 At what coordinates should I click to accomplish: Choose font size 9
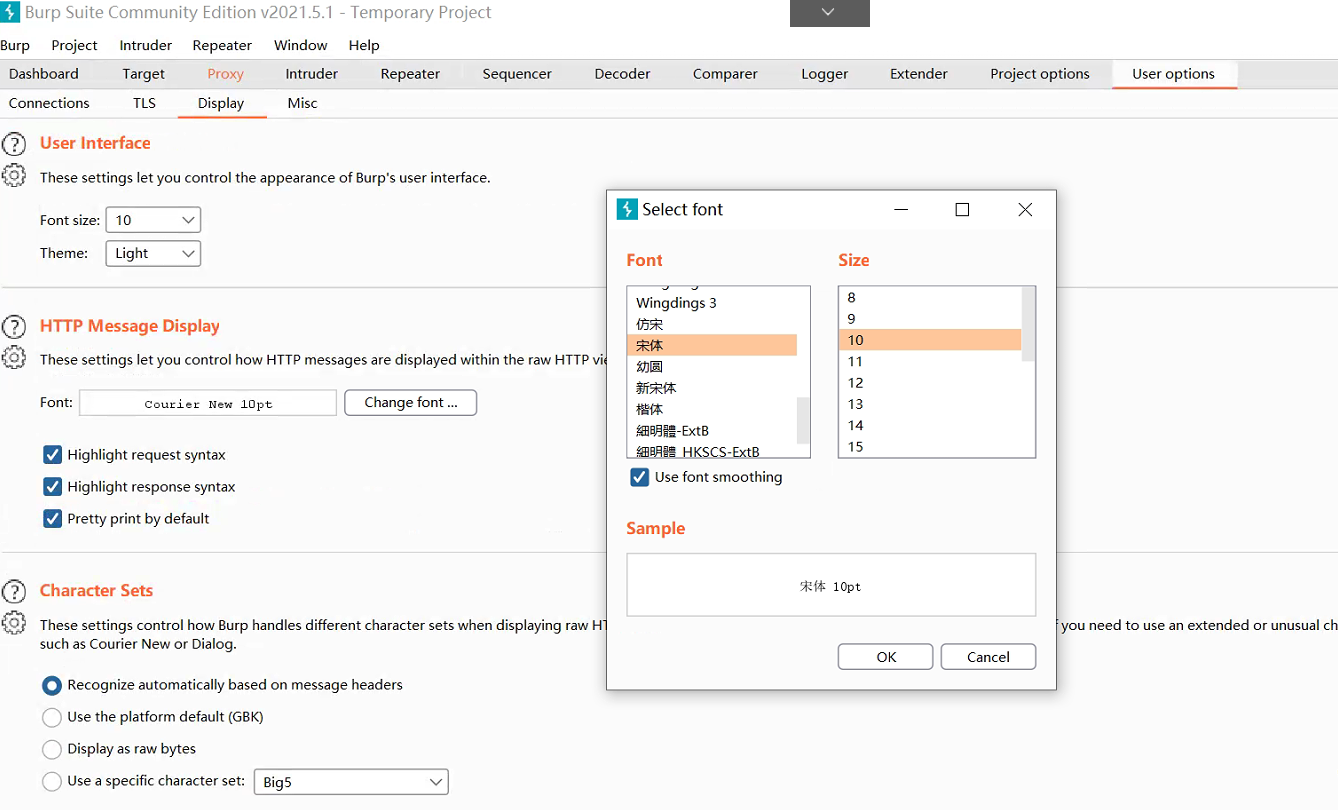tap(930, 319)
